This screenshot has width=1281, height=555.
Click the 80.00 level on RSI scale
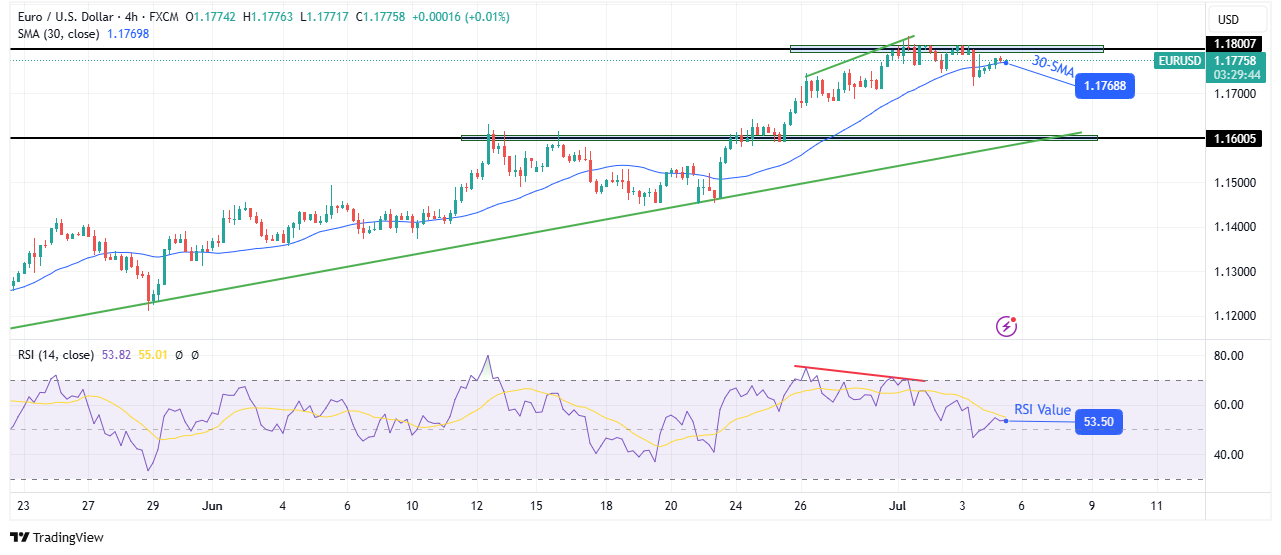(x=1233, y=355)
